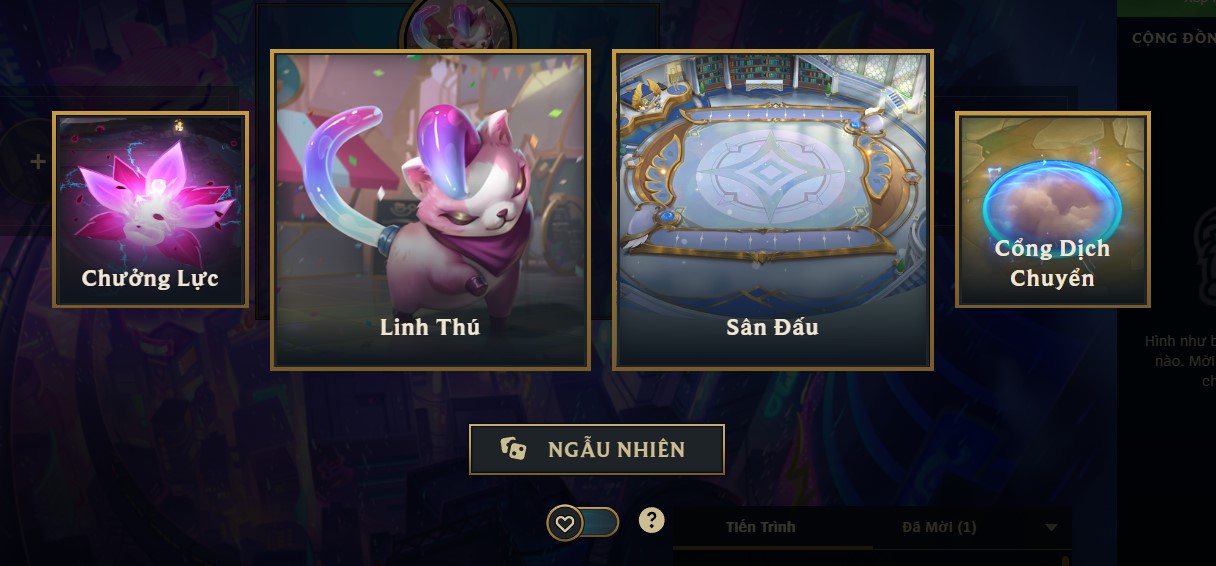Viewport: 1216px width, 566px height.
Task: Switch to the Tiến Trình tab
Action: [x=761, y=527]
